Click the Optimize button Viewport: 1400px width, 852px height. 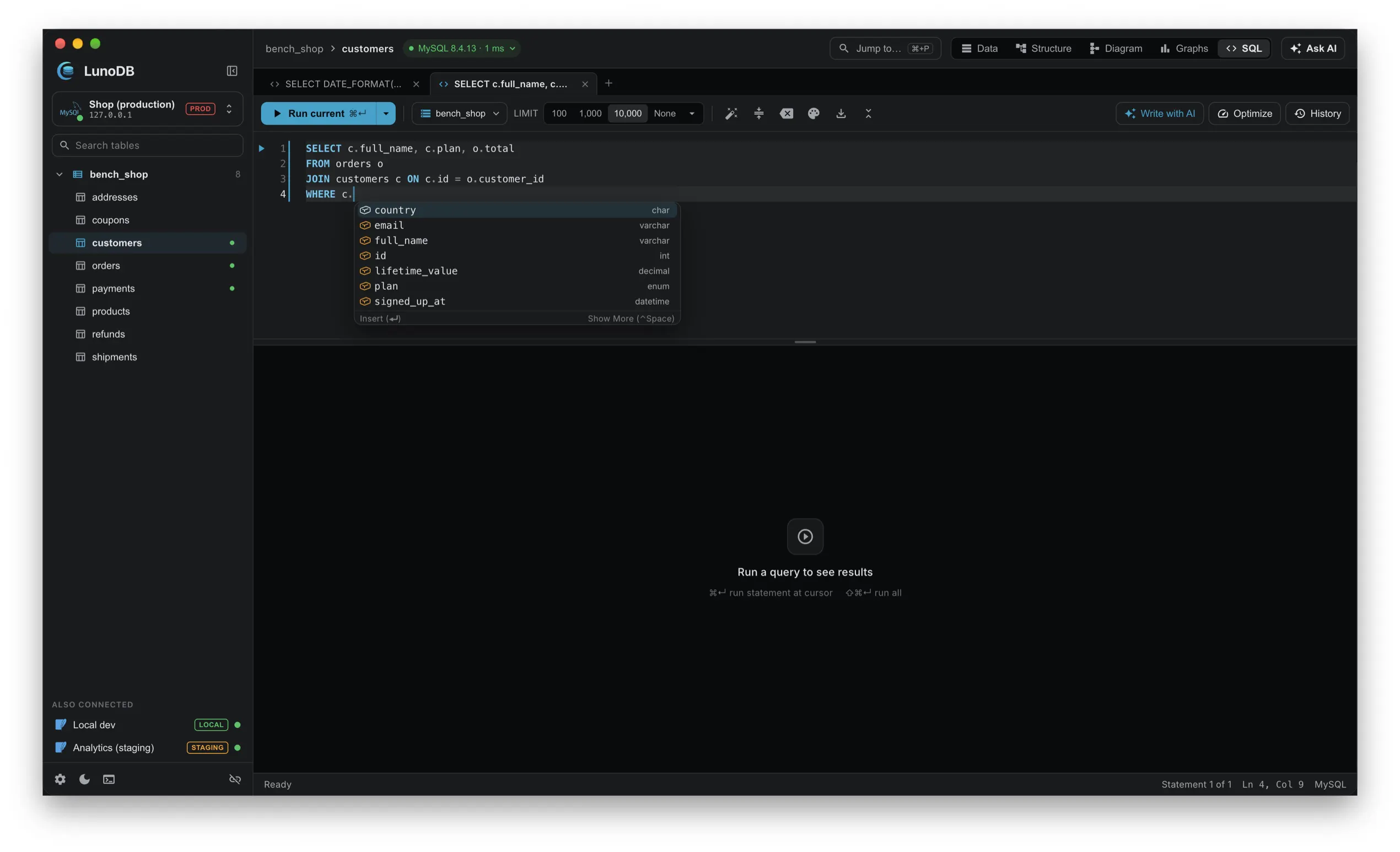1245,114
